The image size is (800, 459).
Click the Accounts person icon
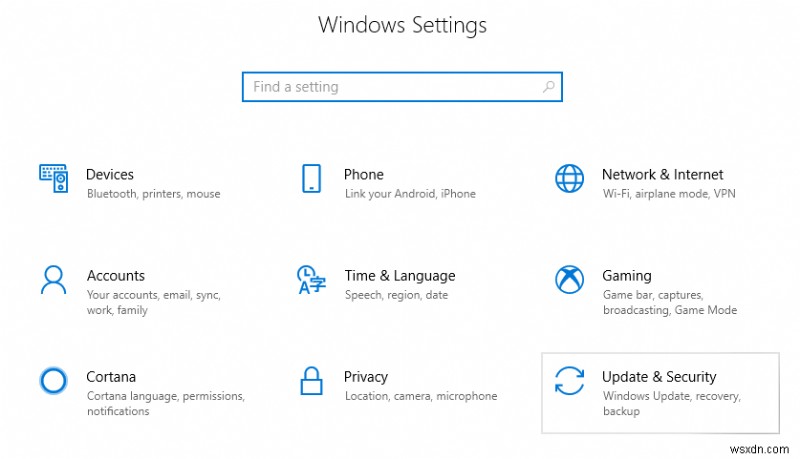pyautogui.click(x=54, y=279)
